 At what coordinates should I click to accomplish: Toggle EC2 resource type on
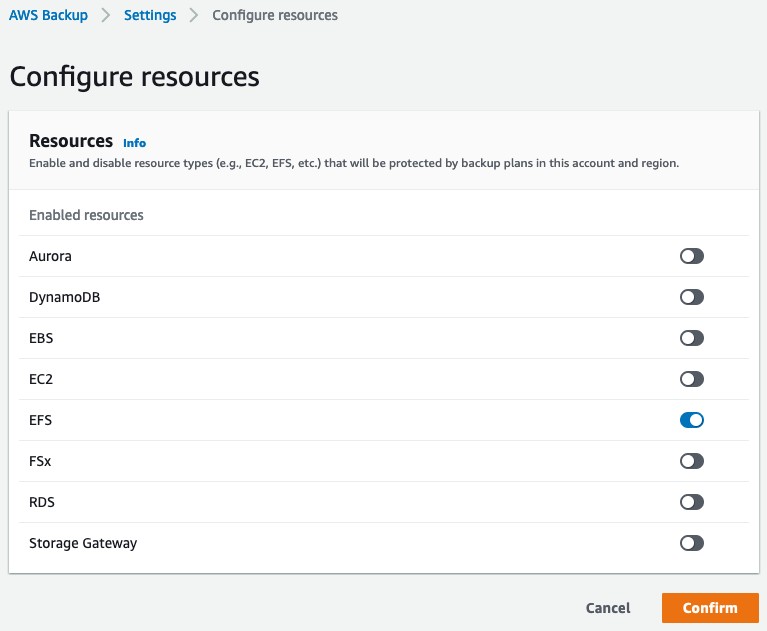point(691,379)
